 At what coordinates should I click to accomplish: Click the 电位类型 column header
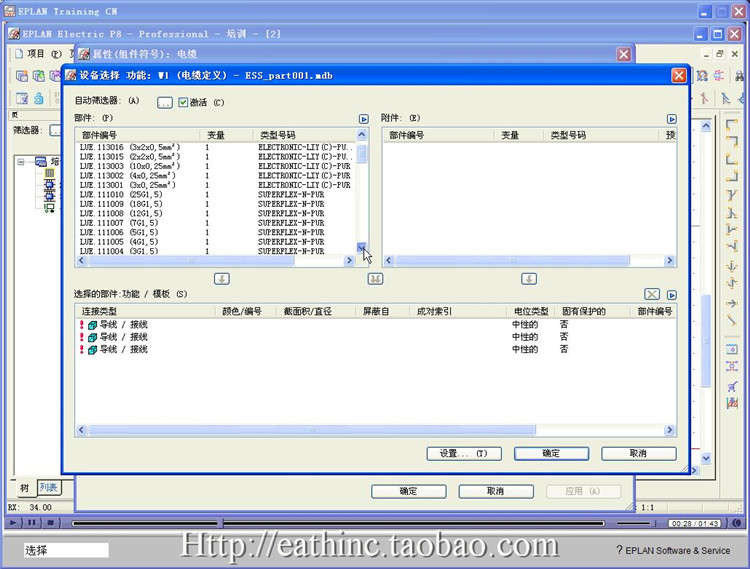coord(531,311)
